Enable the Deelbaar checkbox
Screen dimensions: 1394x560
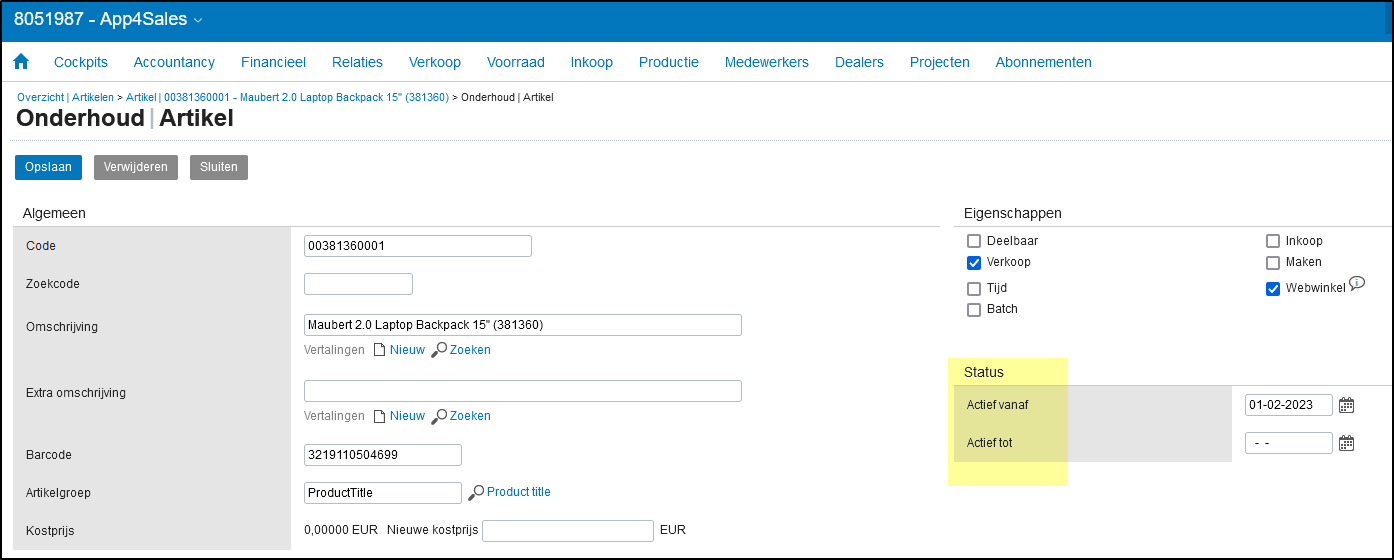tap(974, 241)
